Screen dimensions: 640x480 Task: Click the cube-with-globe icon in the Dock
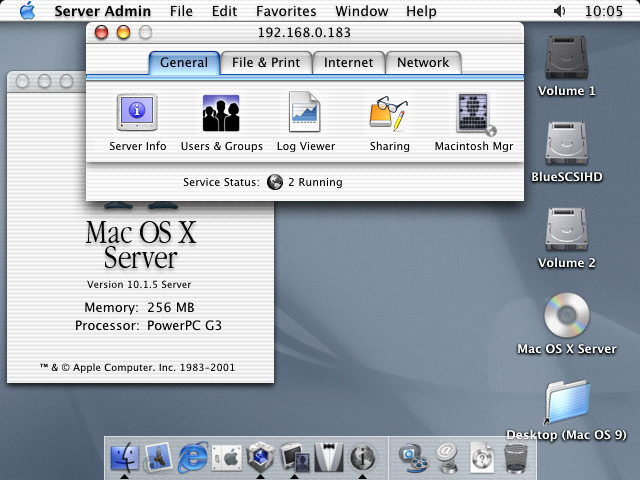click(260, 457)
